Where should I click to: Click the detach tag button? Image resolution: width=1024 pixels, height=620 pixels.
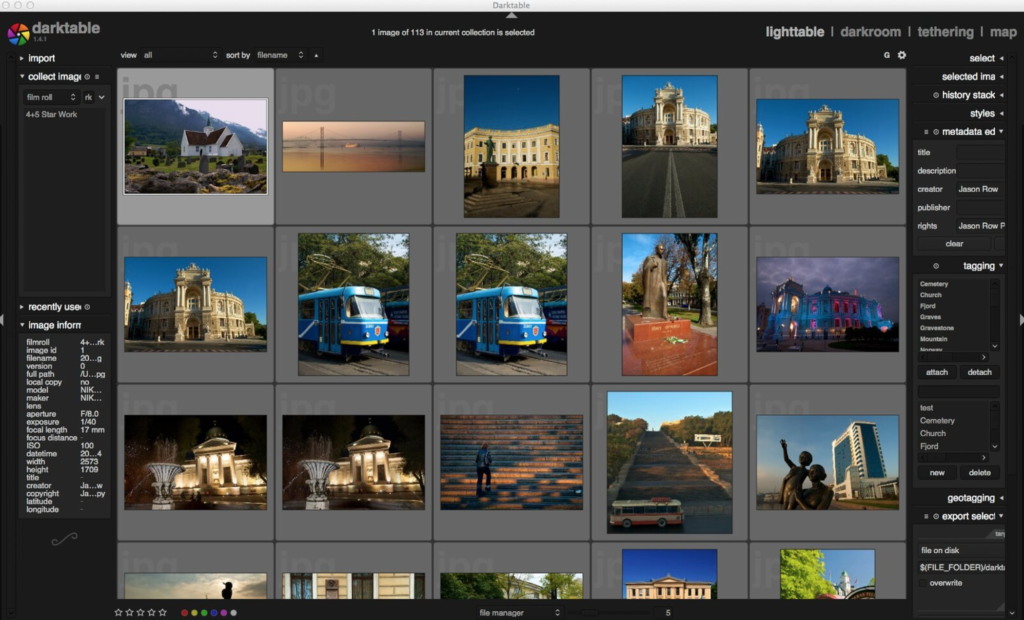tap(979, 372)
